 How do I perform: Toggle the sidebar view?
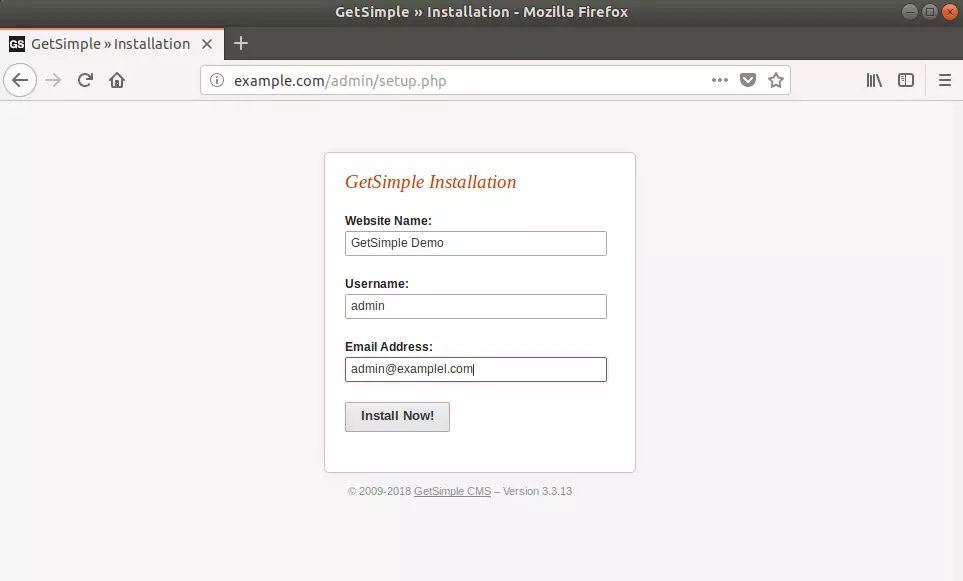pos(906,80)
